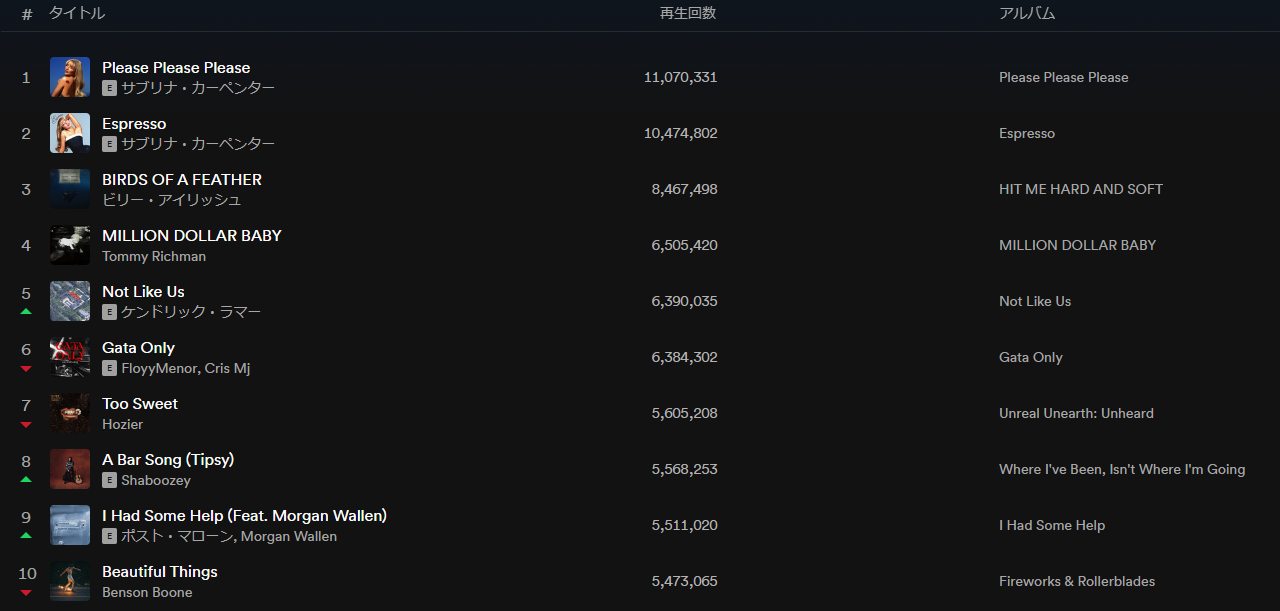Open the Tommy Richman artist link

pyautogui.click(x=154, y=256)
